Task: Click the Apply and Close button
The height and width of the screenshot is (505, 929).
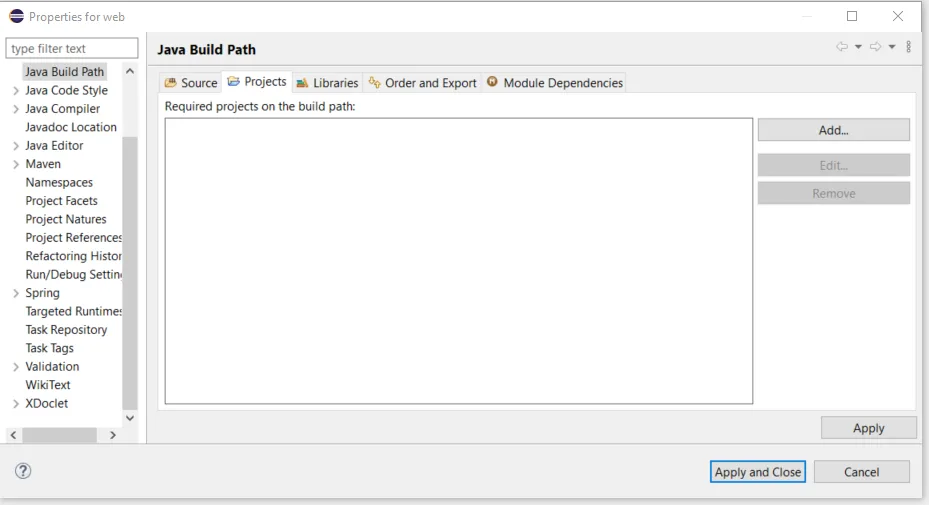Action: click(758, 472)
